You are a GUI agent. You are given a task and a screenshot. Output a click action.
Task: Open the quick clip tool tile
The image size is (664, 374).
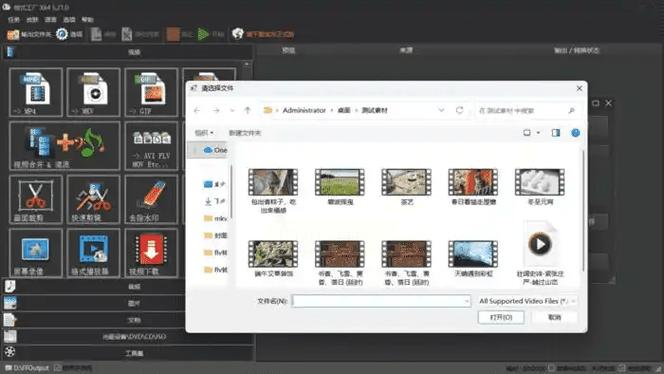pyautogui.click(x=93, y=199)
